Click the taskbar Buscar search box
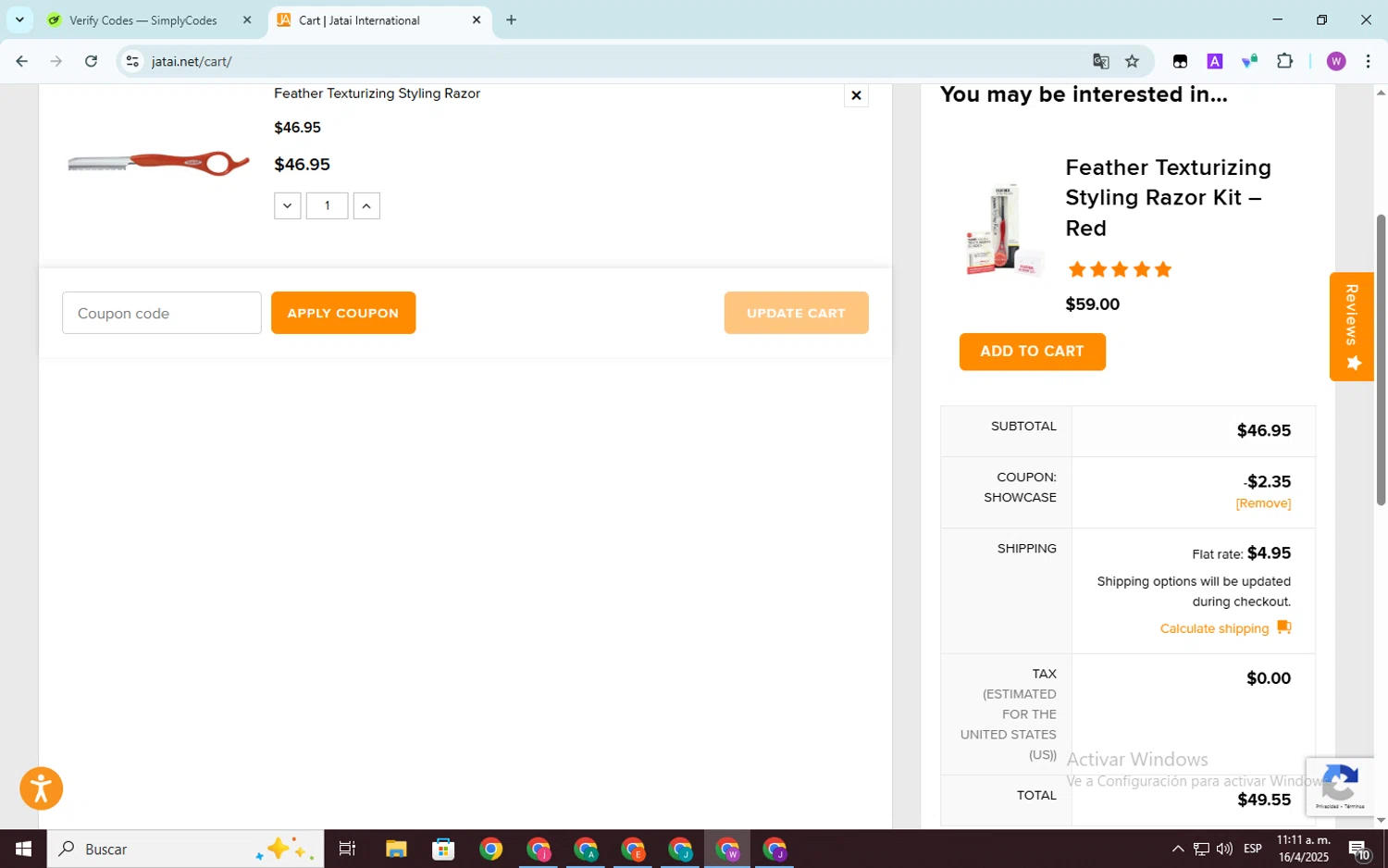Viewport: 1388px width, 868px height. (x=185, y=849)
